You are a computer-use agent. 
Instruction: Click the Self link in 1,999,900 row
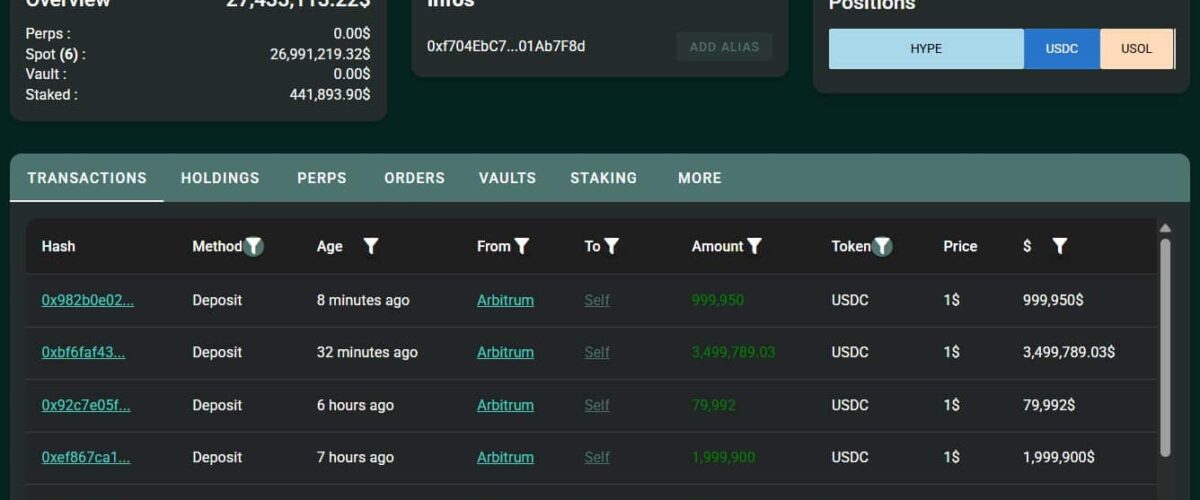click(597, 457)
